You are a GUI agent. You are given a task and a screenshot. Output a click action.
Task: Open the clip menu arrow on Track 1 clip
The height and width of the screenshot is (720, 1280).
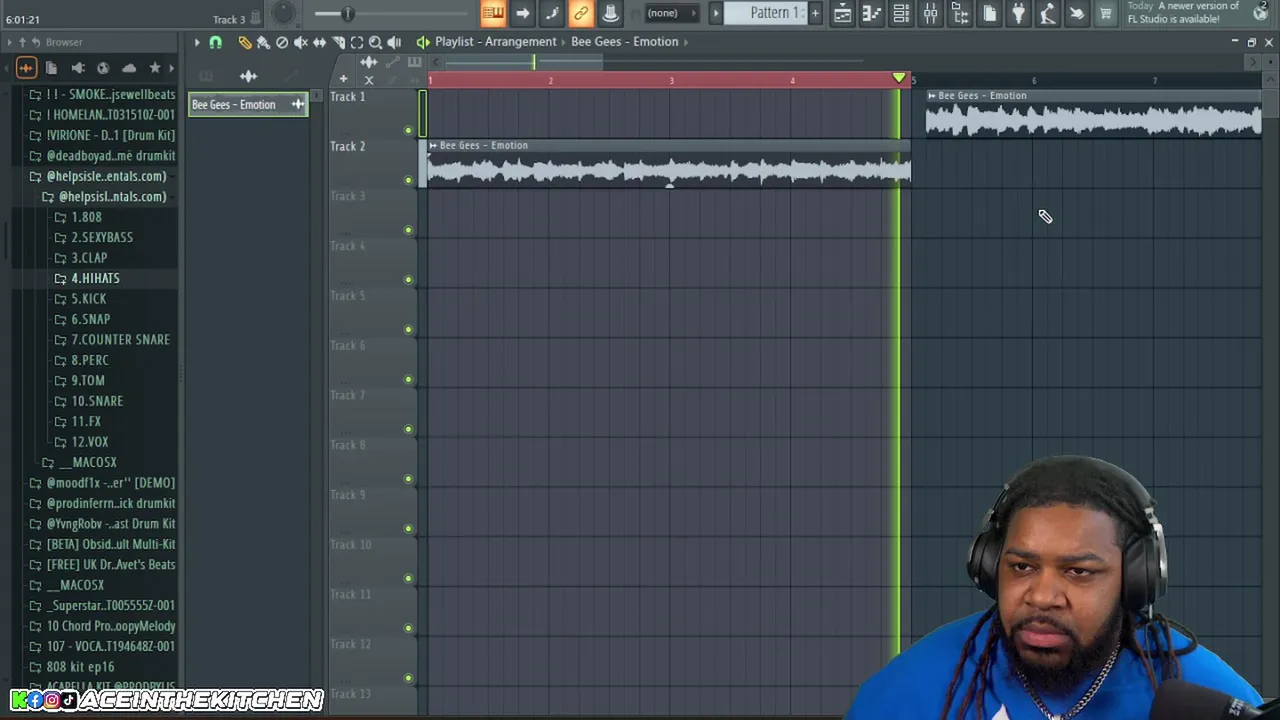pos(932,96)
